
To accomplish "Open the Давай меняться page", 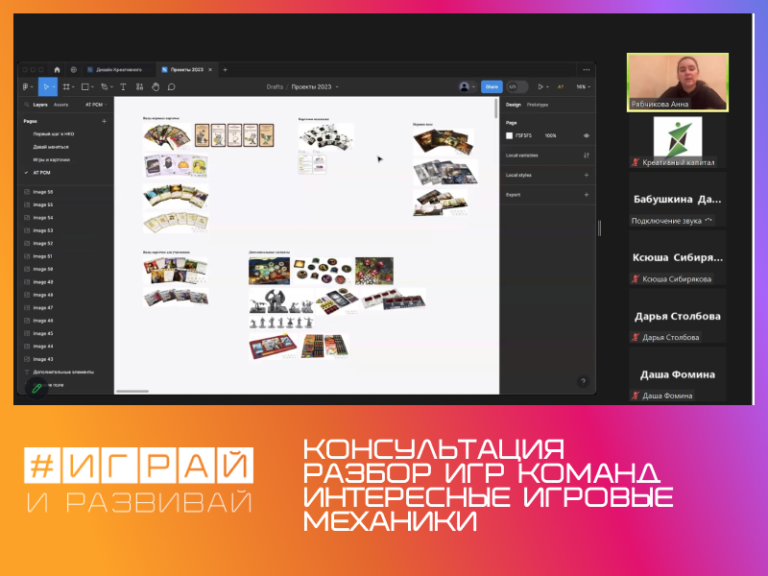I will point(50,146).
